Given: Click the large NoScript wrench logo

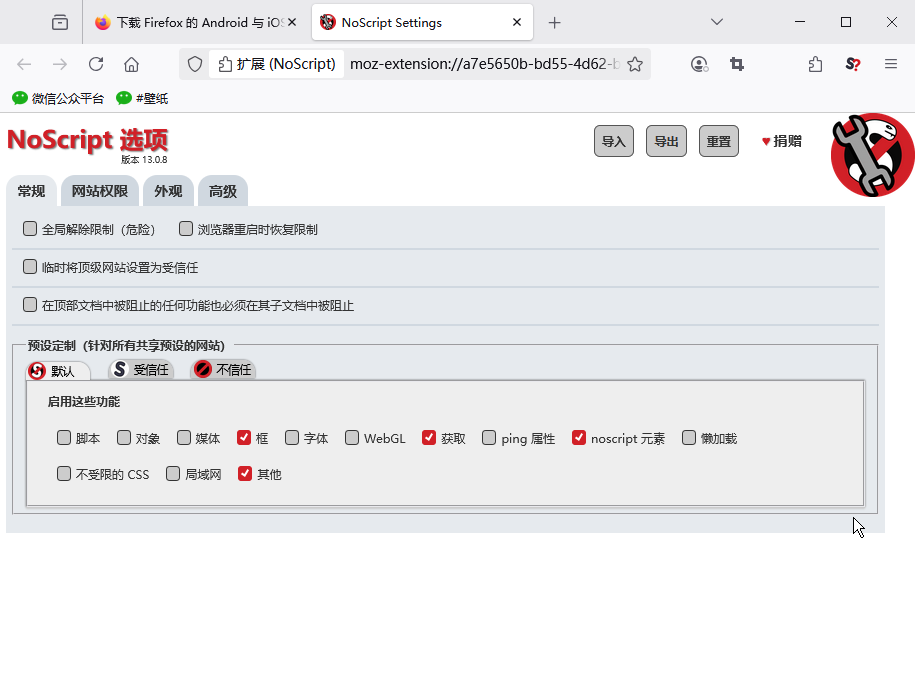Looking at the screenshot, I should pos(872,155).
